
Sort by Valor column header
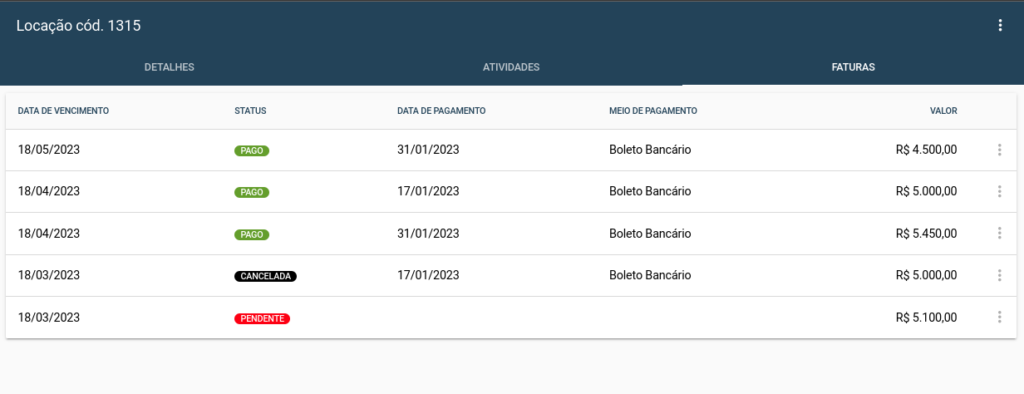[x=944, y=111]
